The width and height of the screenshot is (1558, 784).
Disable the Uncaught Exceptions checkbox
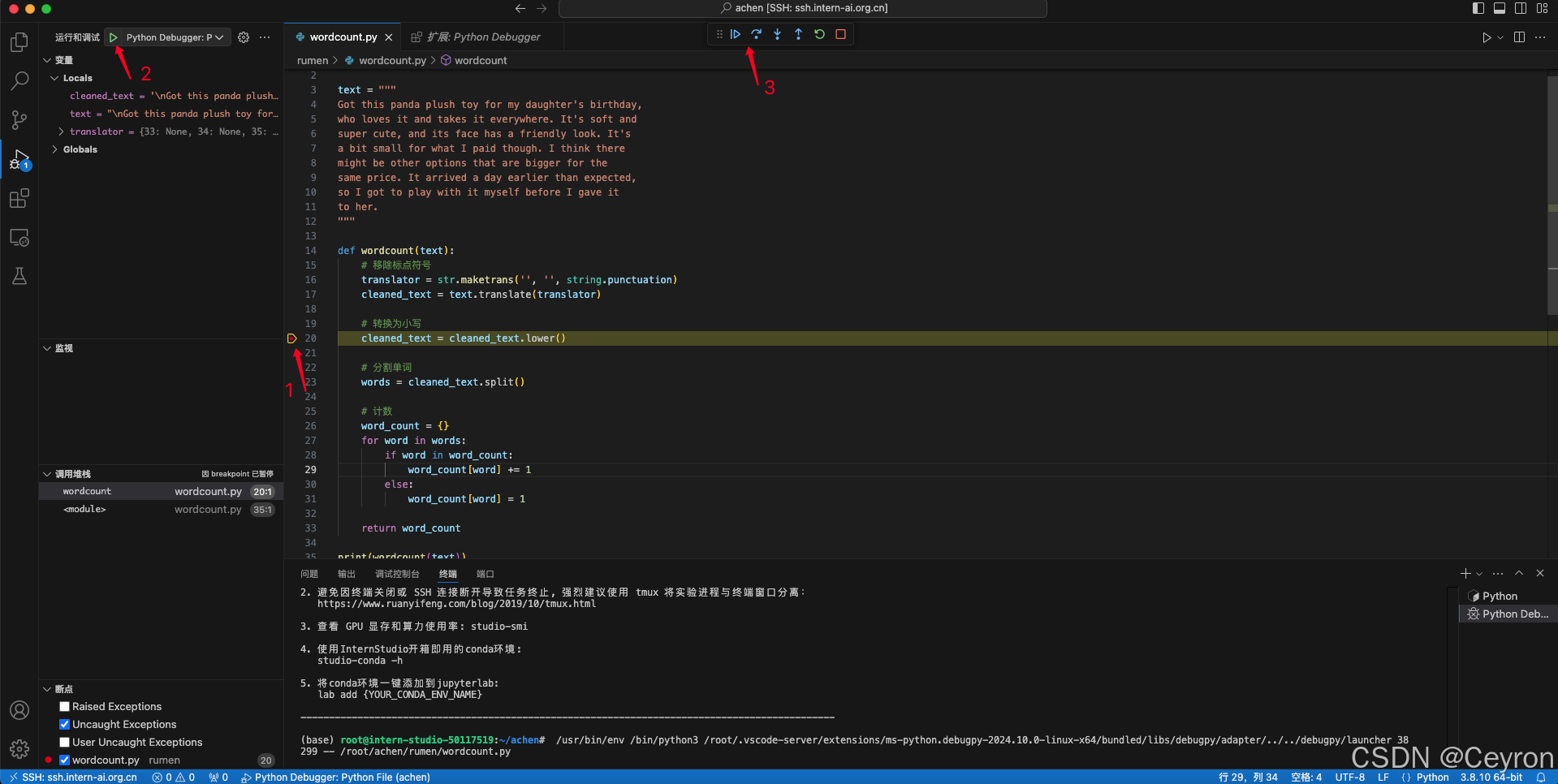pyautogui.click(x=64, y=724)
